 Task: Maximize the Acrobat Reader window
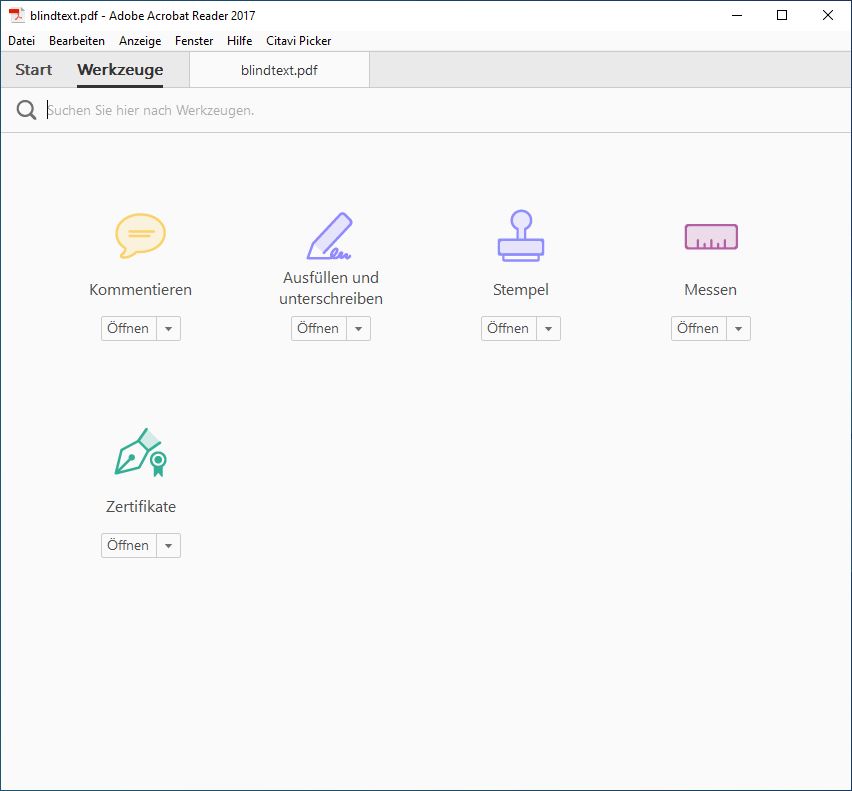782,15
